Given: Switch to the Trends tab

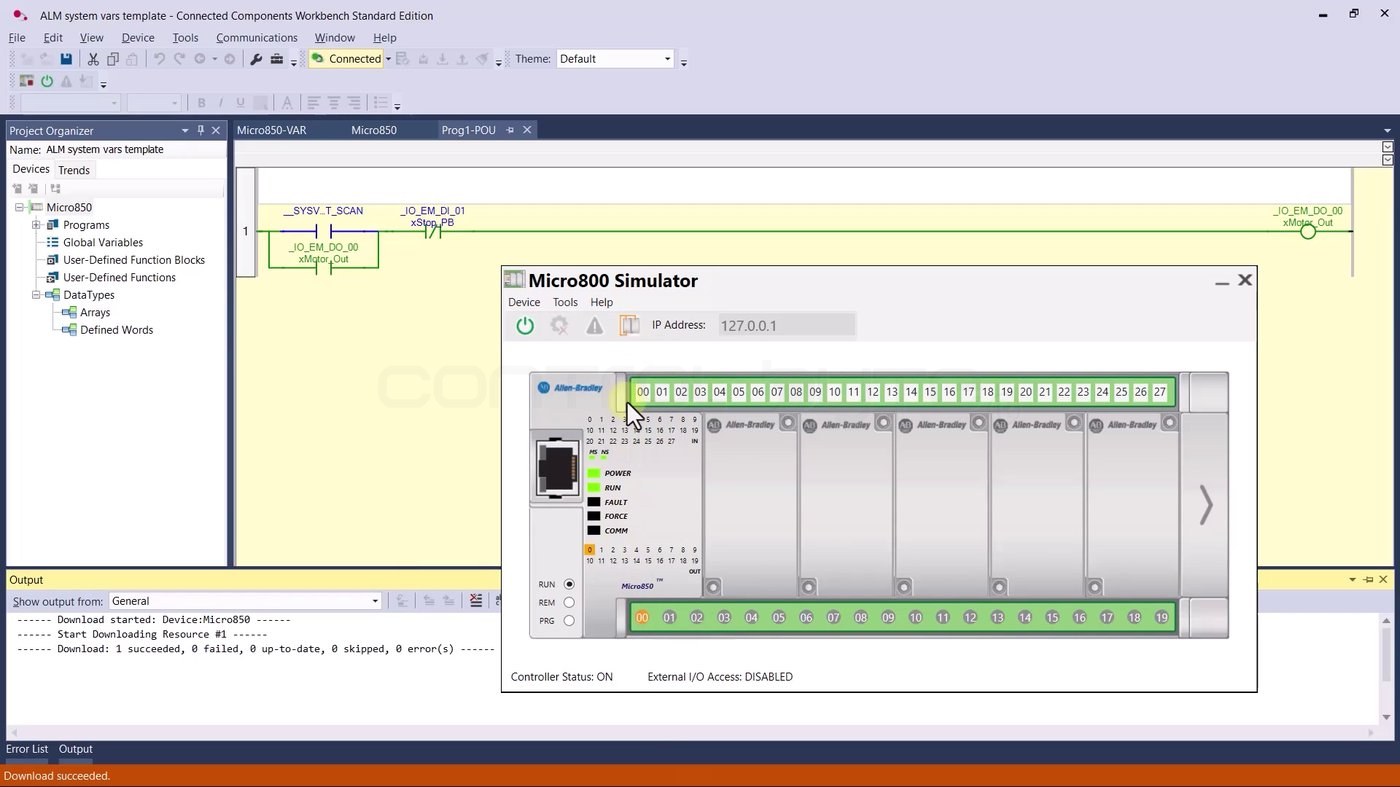Looking at the screenshot, I should (74, 170).
